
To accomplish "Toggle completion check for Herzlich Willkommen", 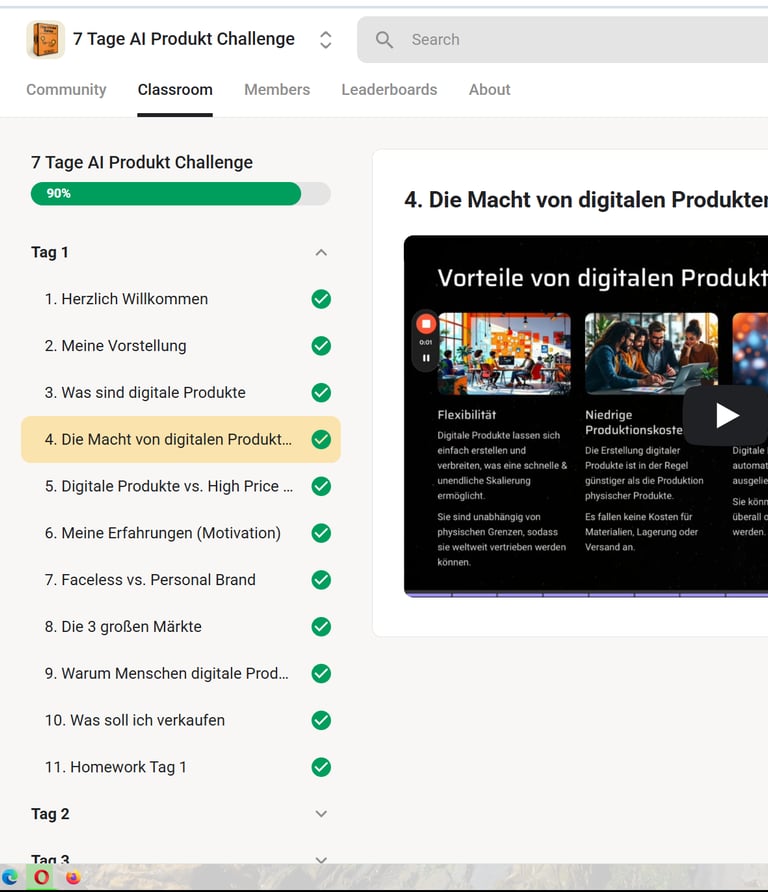I will pyautogui.click(x=321, y=299).
